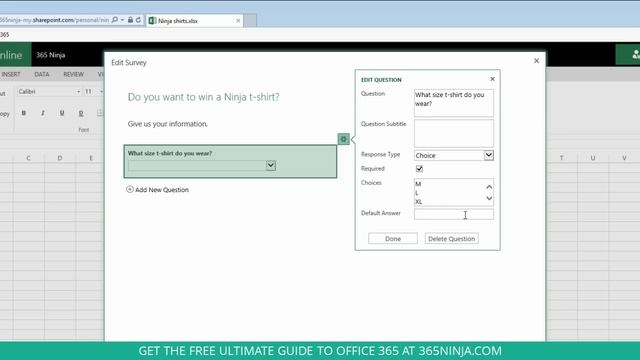Click the survey description 'Give us your information.'
The width and height of the screenshot is (640, 360).
(167, 124)
